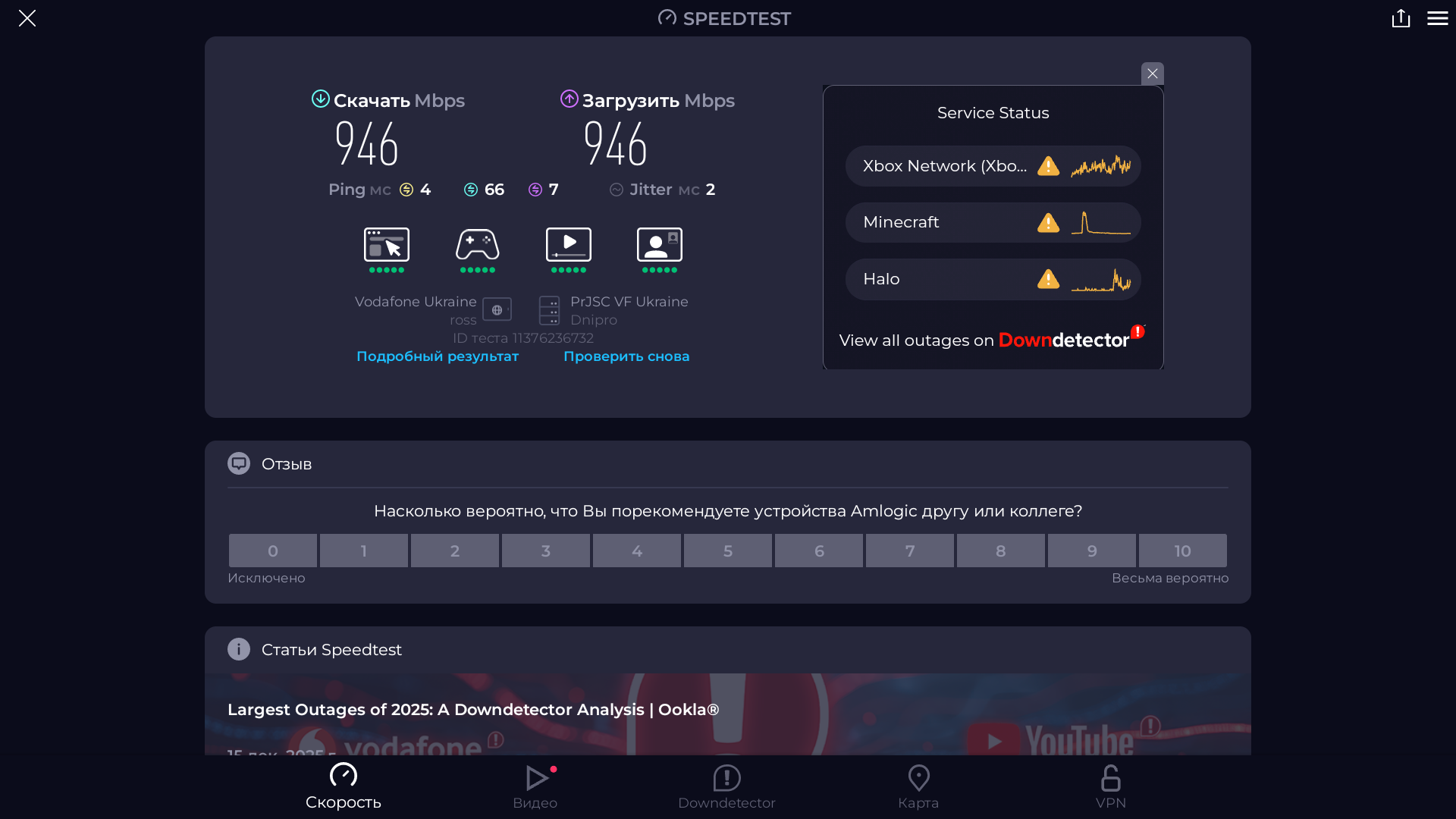Open Xbox Network service status row
1456x819 pixels.
tap(993, 166)
